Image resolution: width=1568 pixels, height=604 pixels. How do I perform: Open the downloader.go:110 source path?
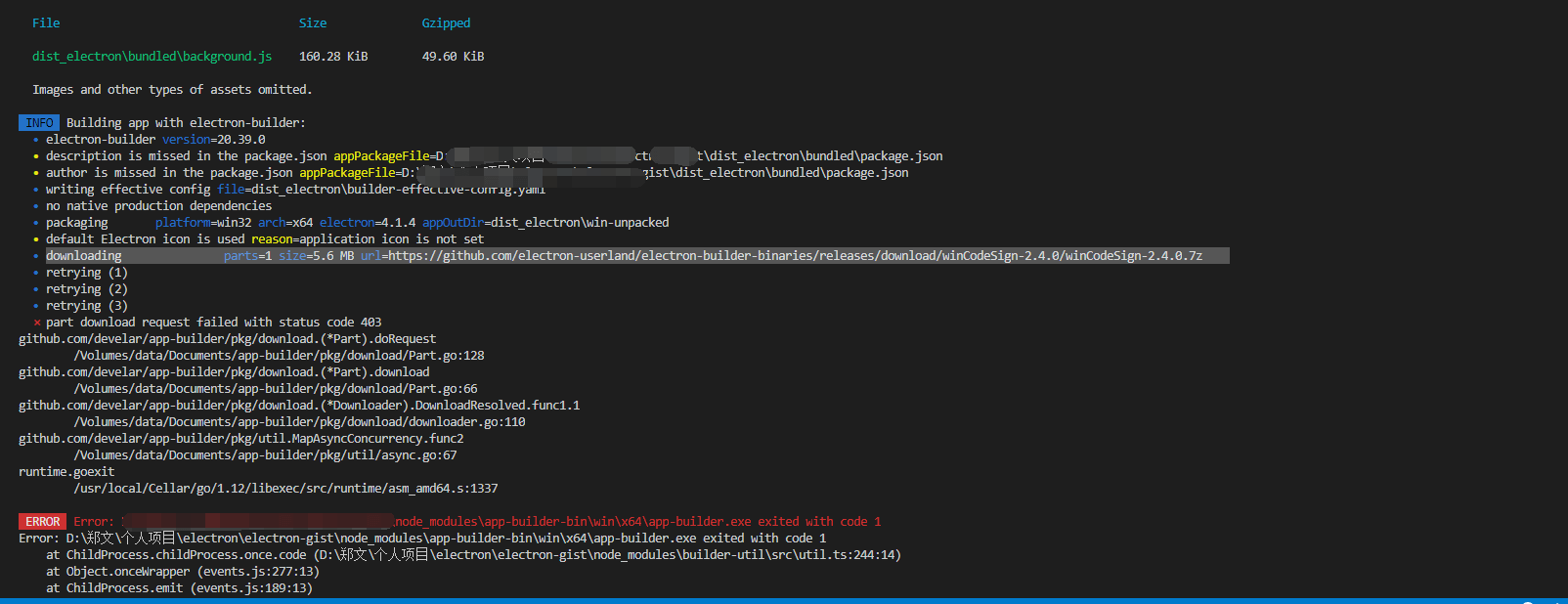point(299,422)
